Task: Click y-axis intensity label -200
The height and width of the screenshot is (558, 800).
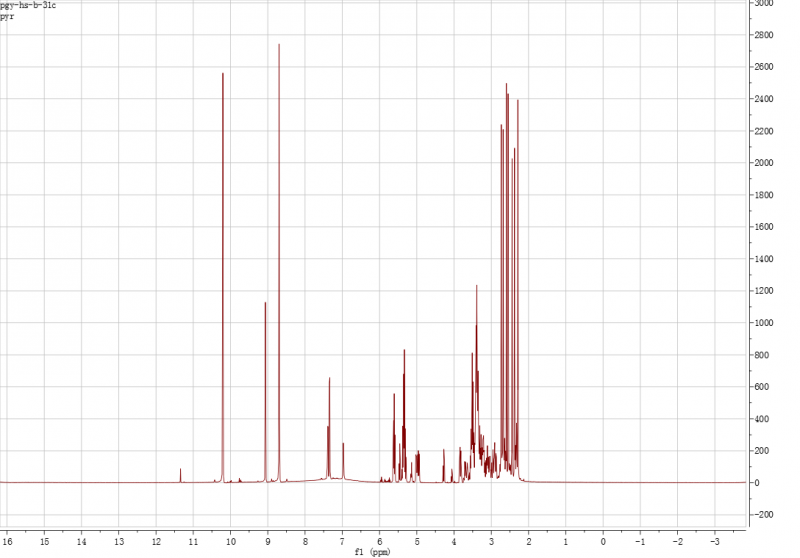Action: click(x=762, y=515)
